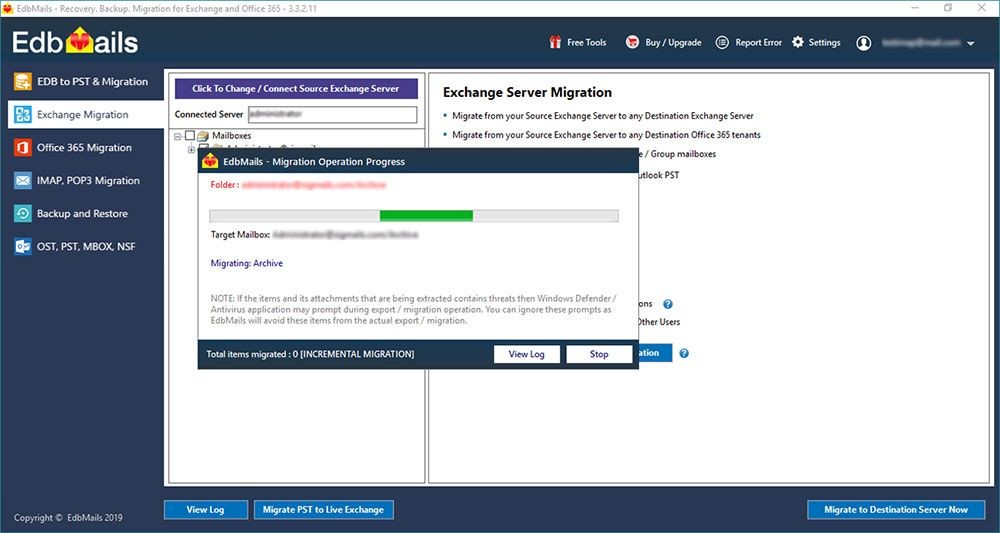Click the user account avatar icon
This screenshot has width=1000, height=533.
[x=864, y=43]
